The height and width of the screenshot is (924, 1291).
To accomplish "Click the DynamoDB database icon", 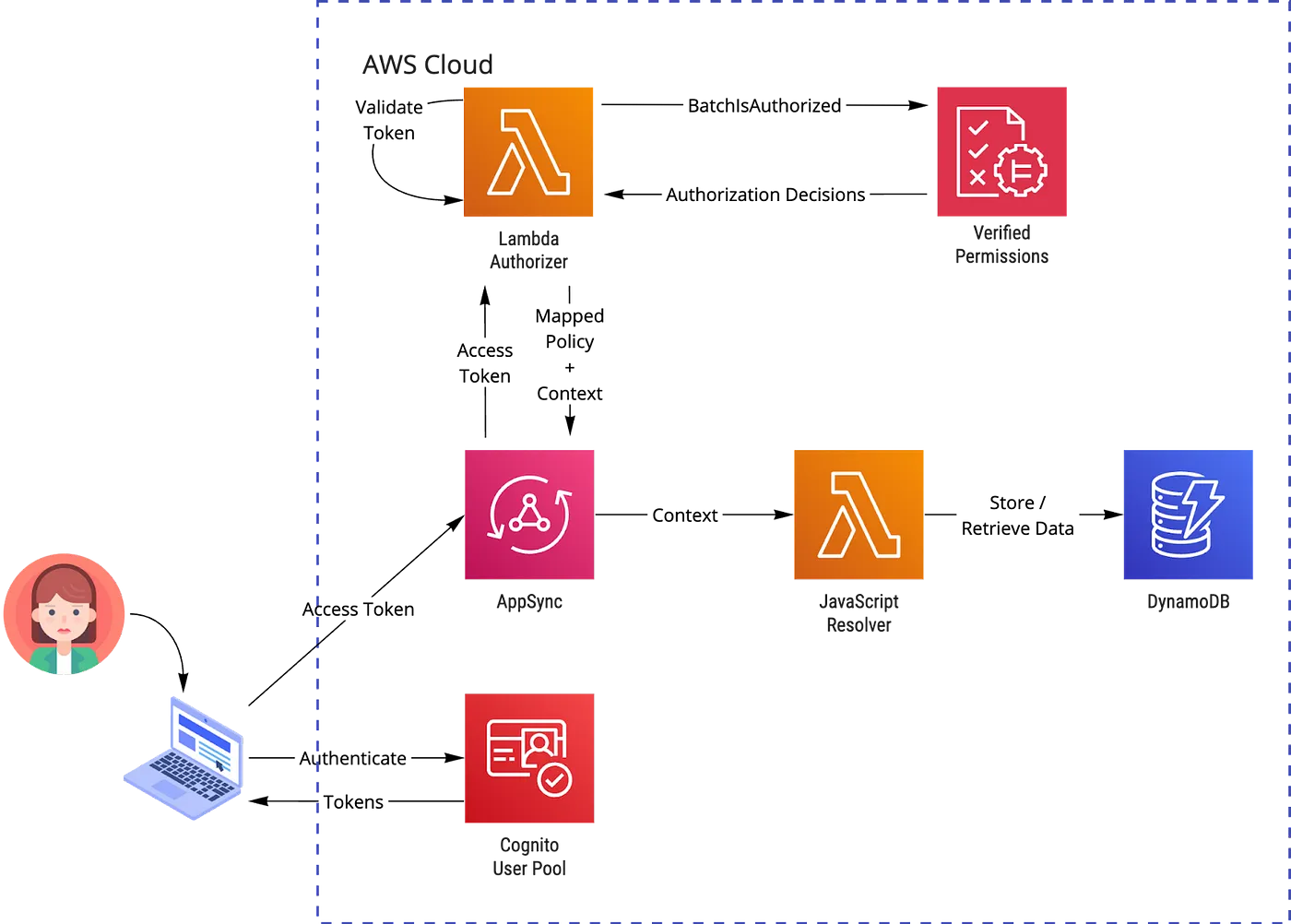I will 1188,515.
